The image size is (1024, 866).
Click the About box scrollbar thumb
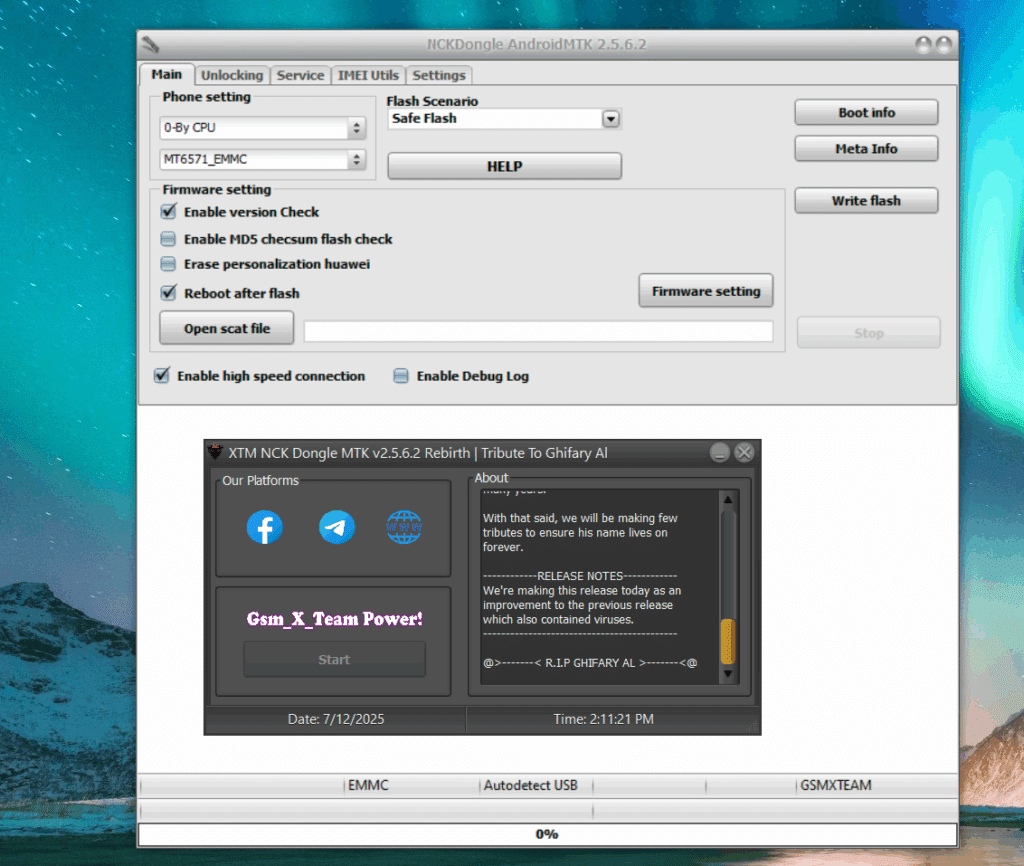click(728, 641)
